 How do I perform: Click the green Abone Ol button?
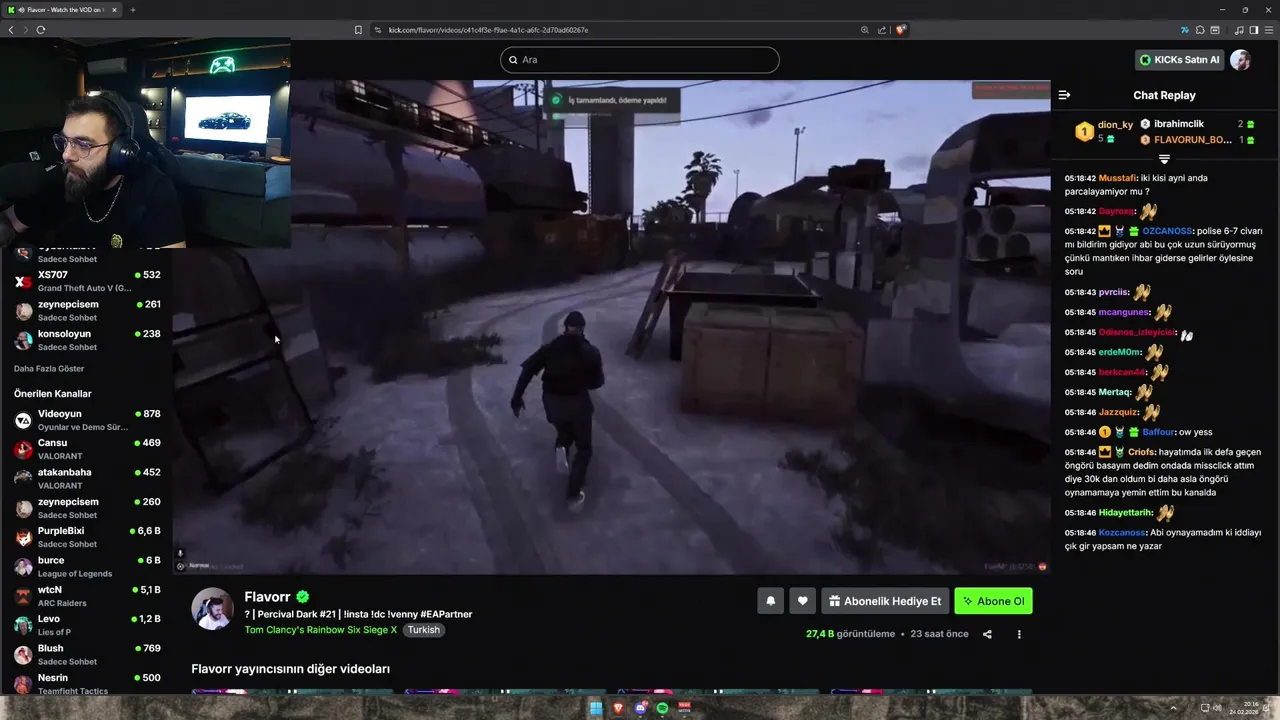point(993,601)
